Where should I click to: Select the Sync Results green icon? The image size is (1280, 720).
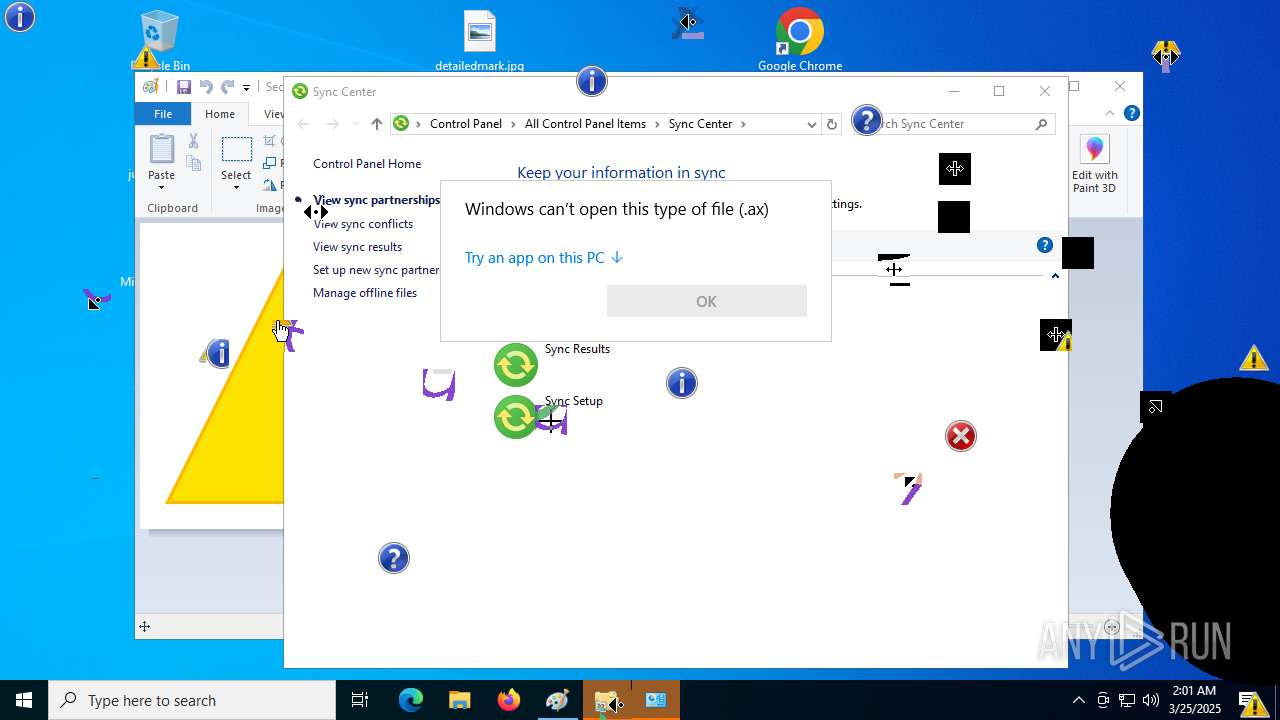coord(516,365)
